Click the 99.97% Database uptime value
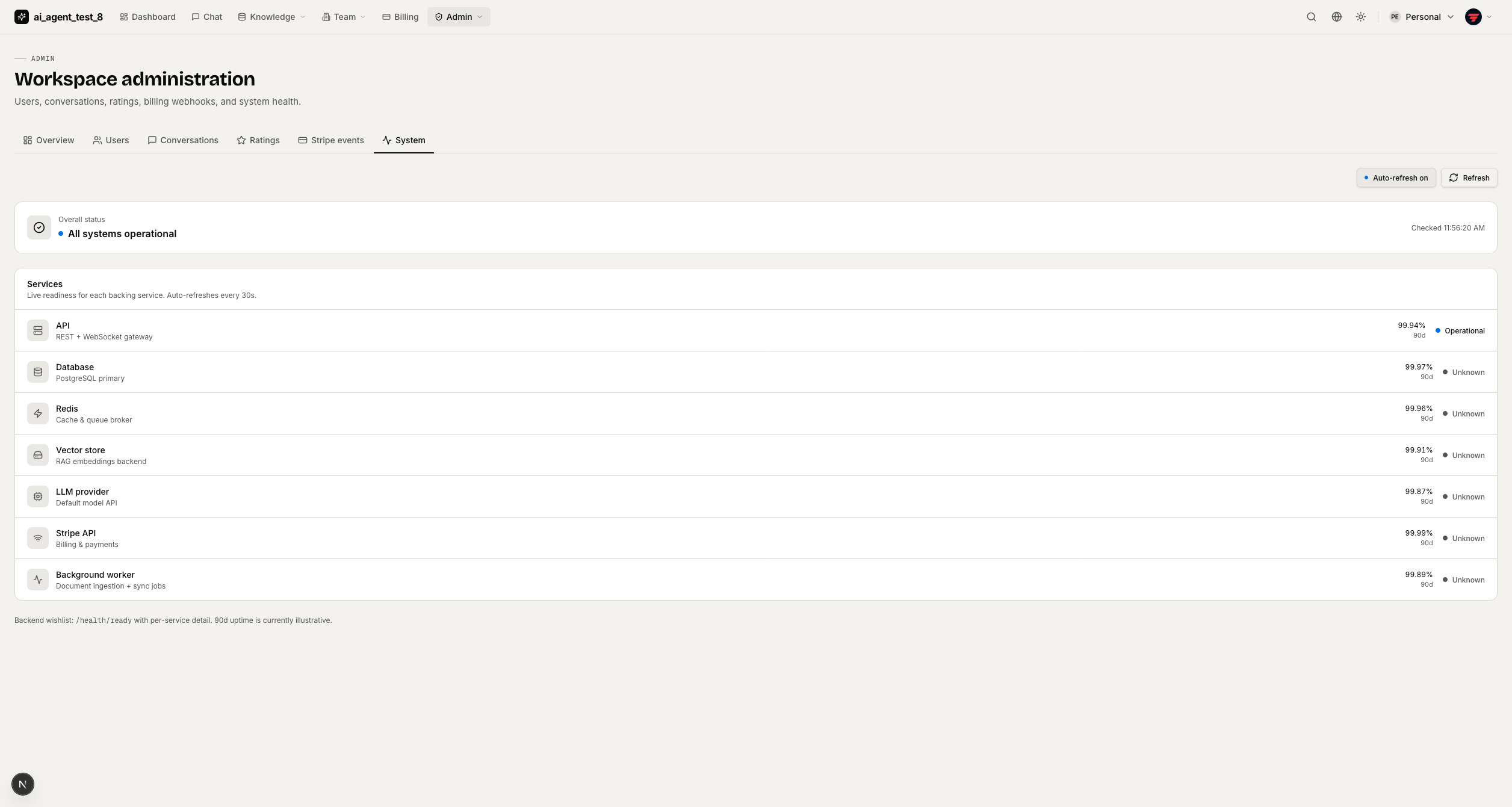Image resolution: width=1512 pixels, height=807 pixels. coord(1419,367)
